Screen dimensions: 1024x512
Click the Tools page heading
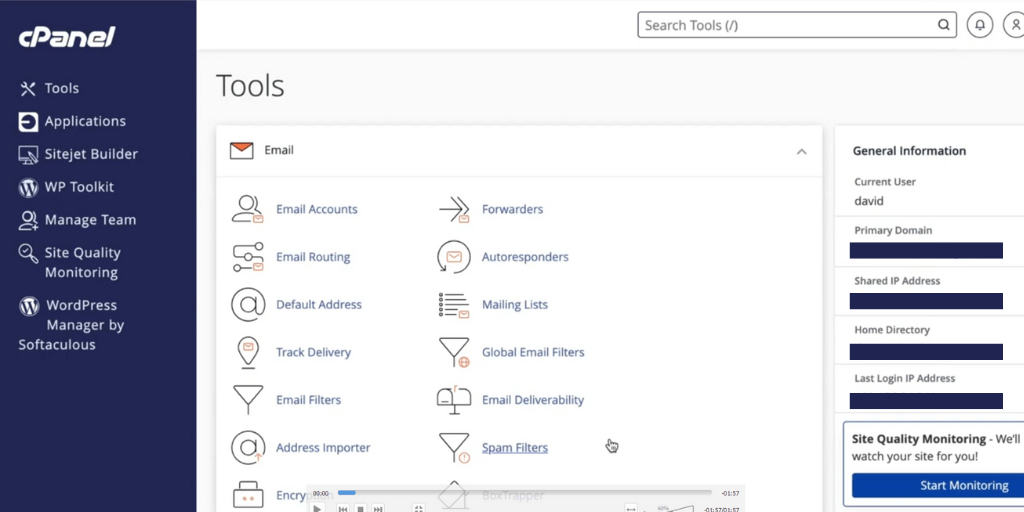(250, 86)
